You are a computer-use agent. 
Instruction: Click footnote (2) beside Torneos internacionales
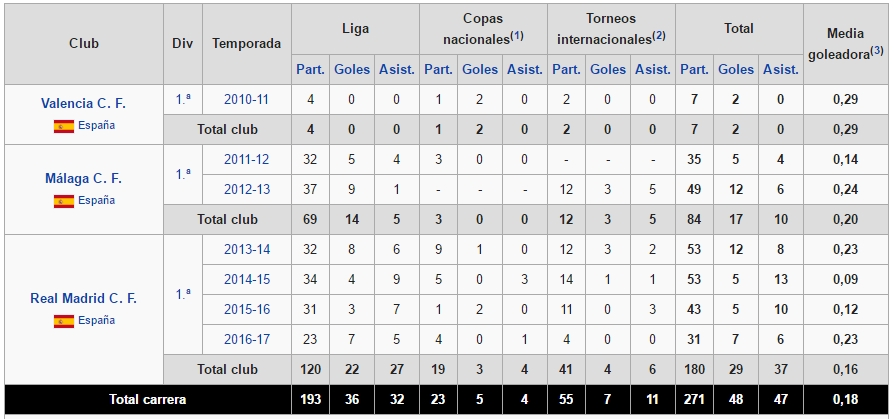658,35
